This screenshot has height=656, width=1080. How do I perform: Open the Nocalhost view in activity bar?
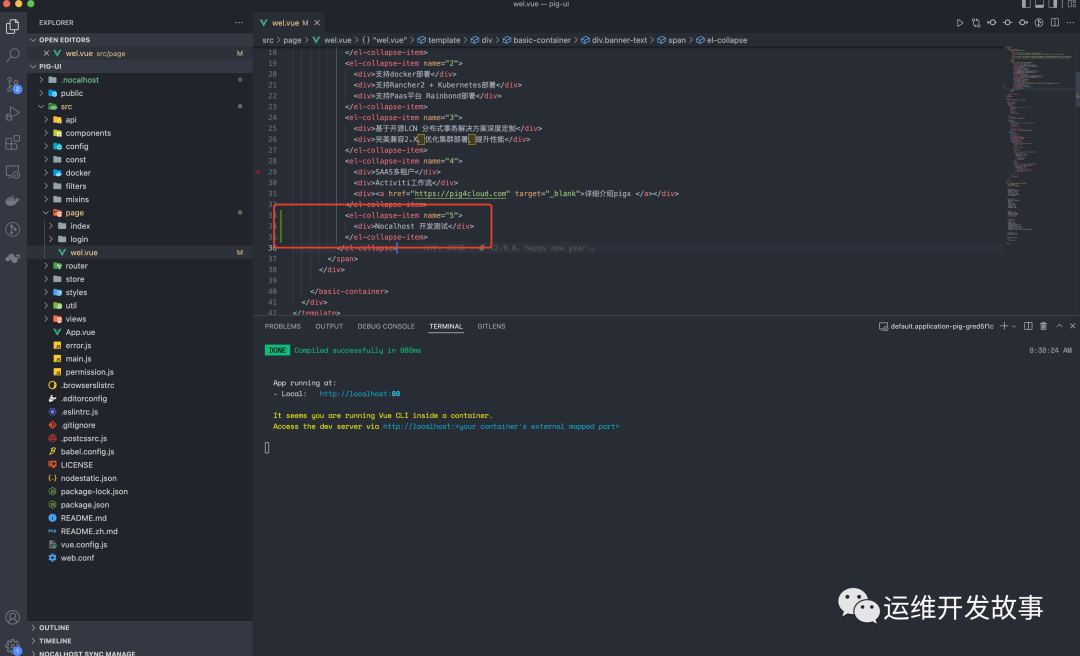12,258
